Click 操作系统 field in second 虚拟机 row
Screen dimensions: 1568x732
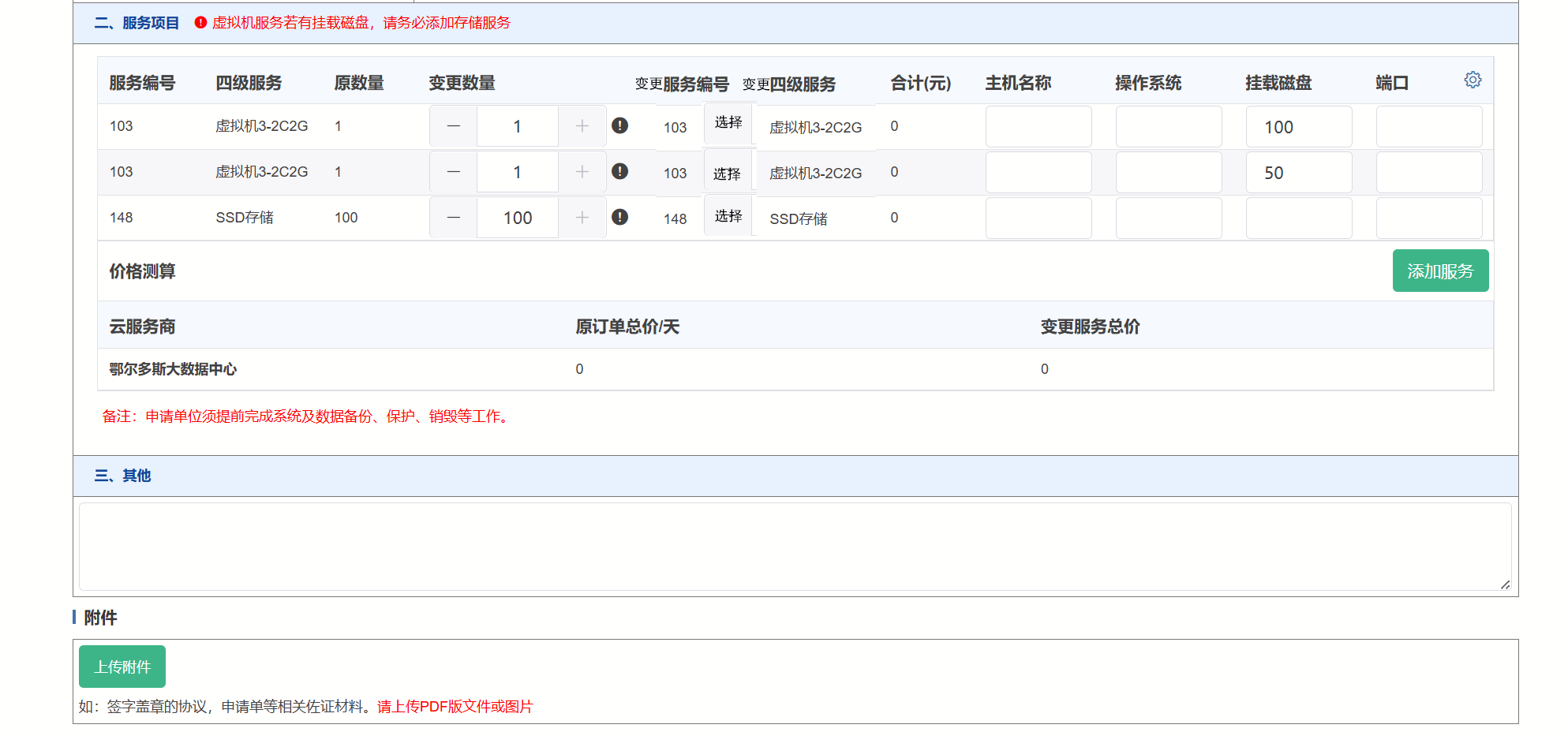(x=1169, y=172)
